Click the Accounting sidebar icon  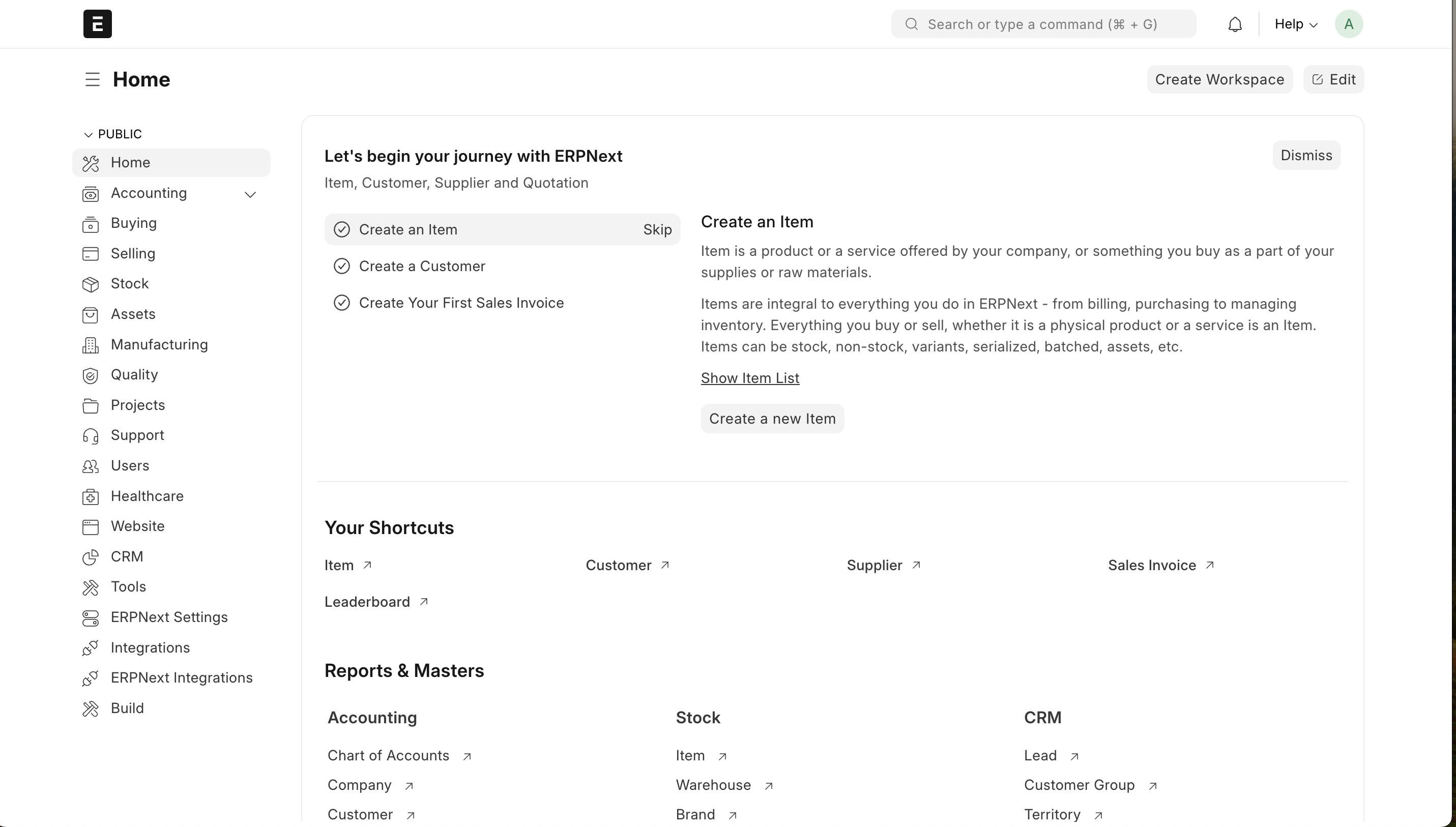click(x=92, y=193)
